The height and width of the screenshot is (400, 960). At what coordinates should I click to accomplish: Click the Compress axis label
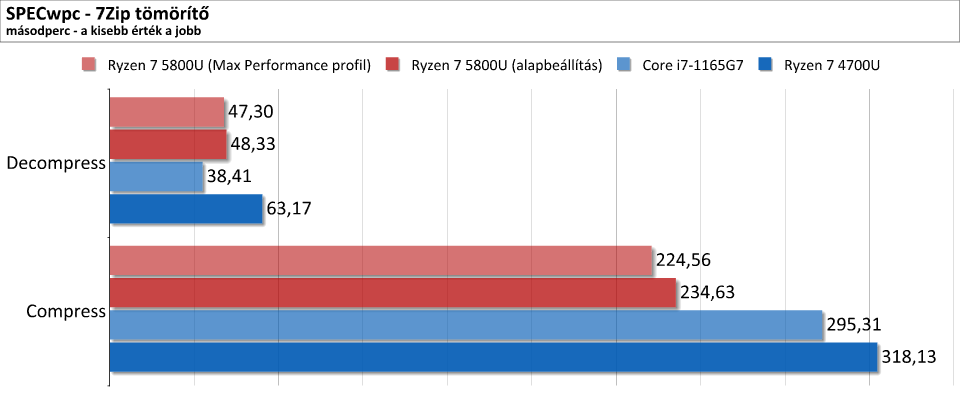66,312
